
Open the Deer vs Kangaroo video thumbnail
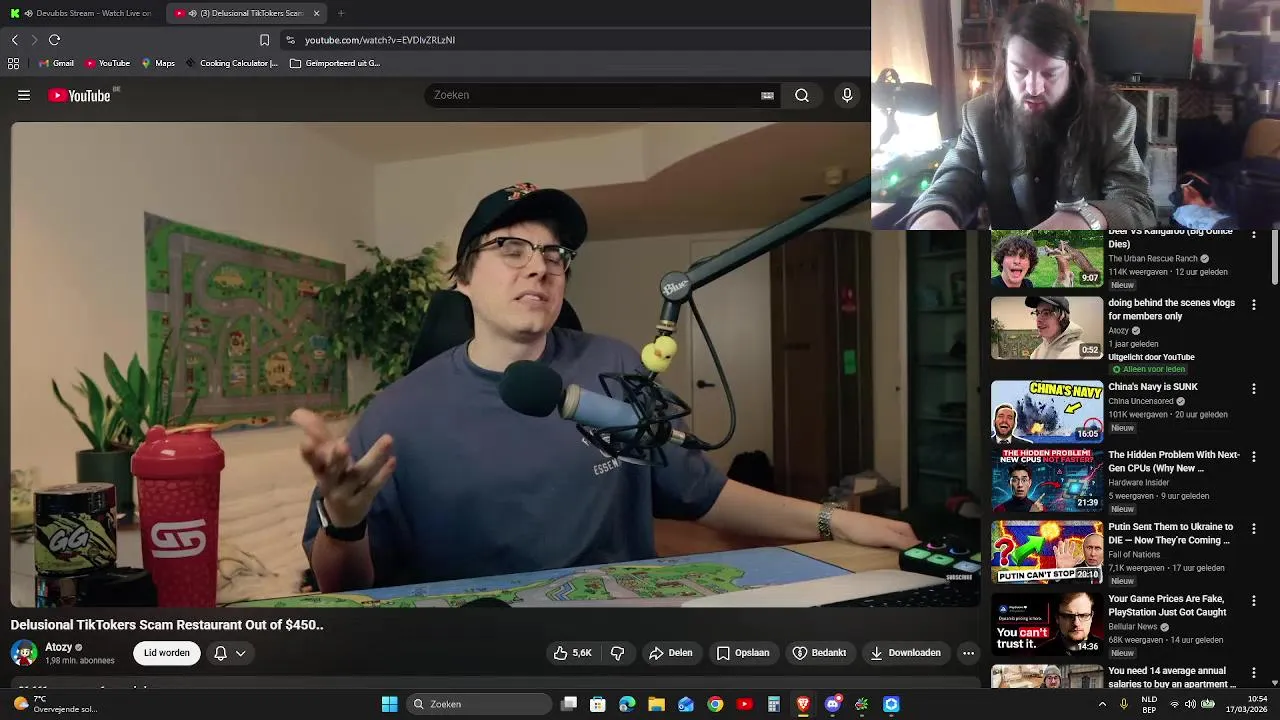pos(1047,258)
